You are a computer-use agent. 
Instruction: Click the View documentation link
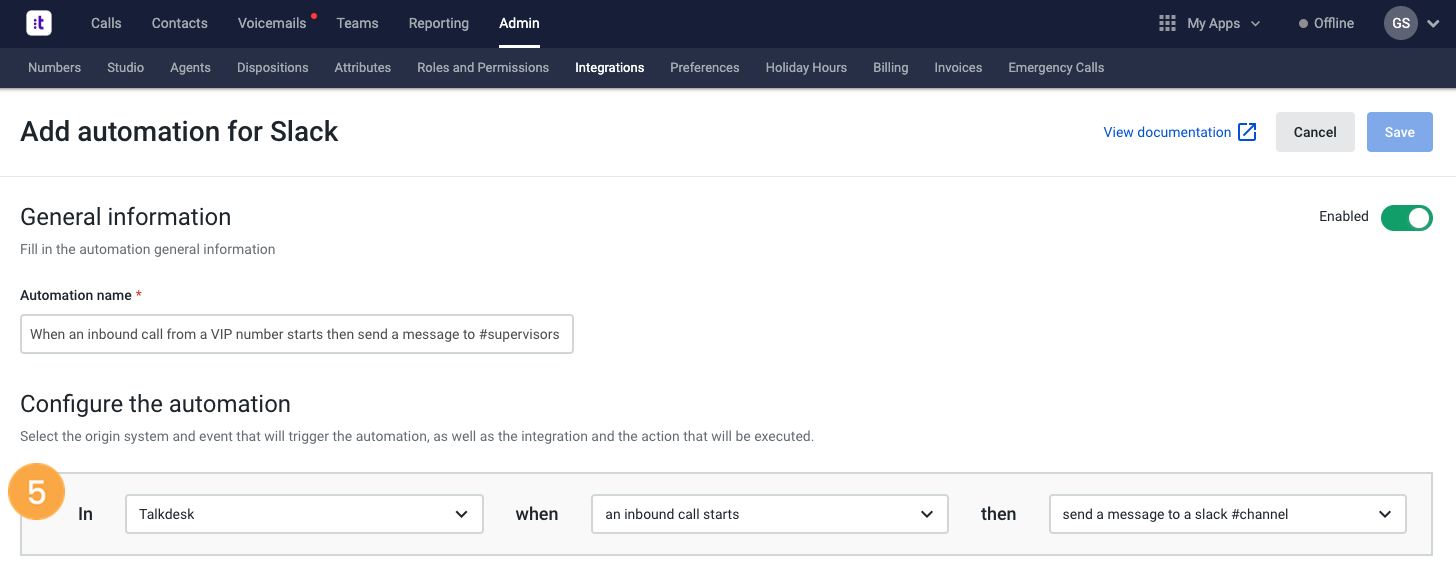pyautogui.click(x=1167, y=132)
